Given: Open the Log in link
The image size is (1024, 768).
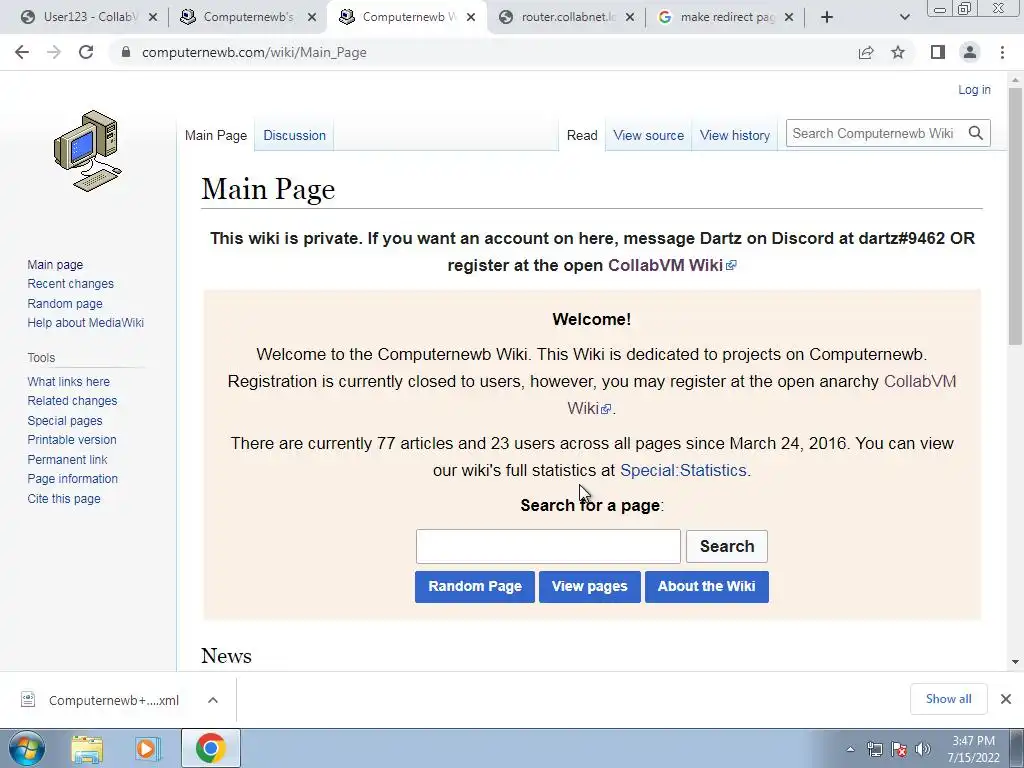Looking at the screenshot, I should [974, 89].
